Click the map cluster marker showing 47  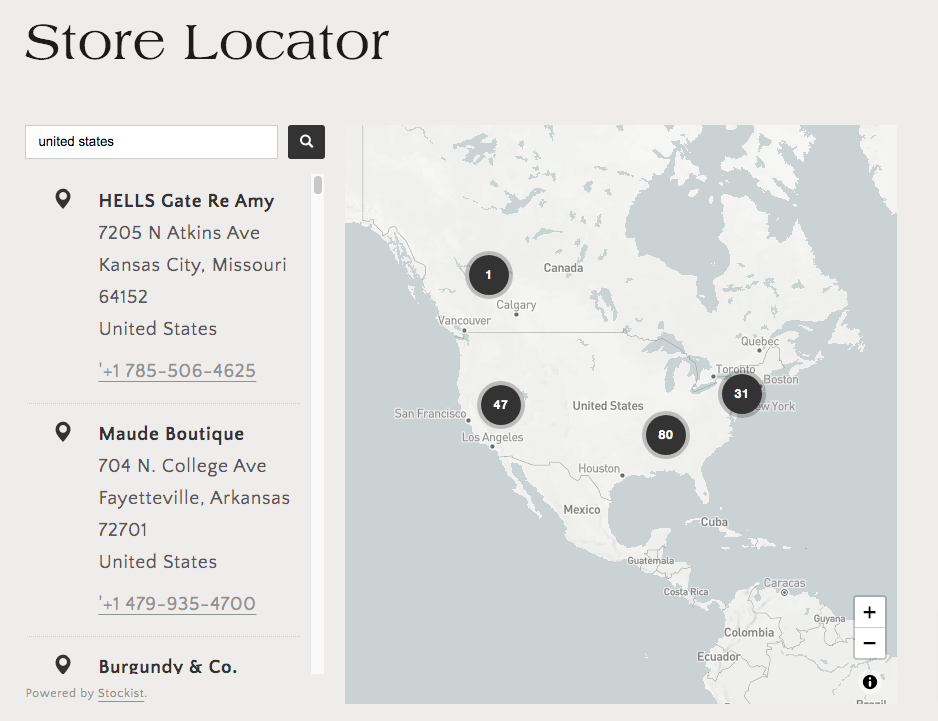pyautogui.click(x=500, y=405)
